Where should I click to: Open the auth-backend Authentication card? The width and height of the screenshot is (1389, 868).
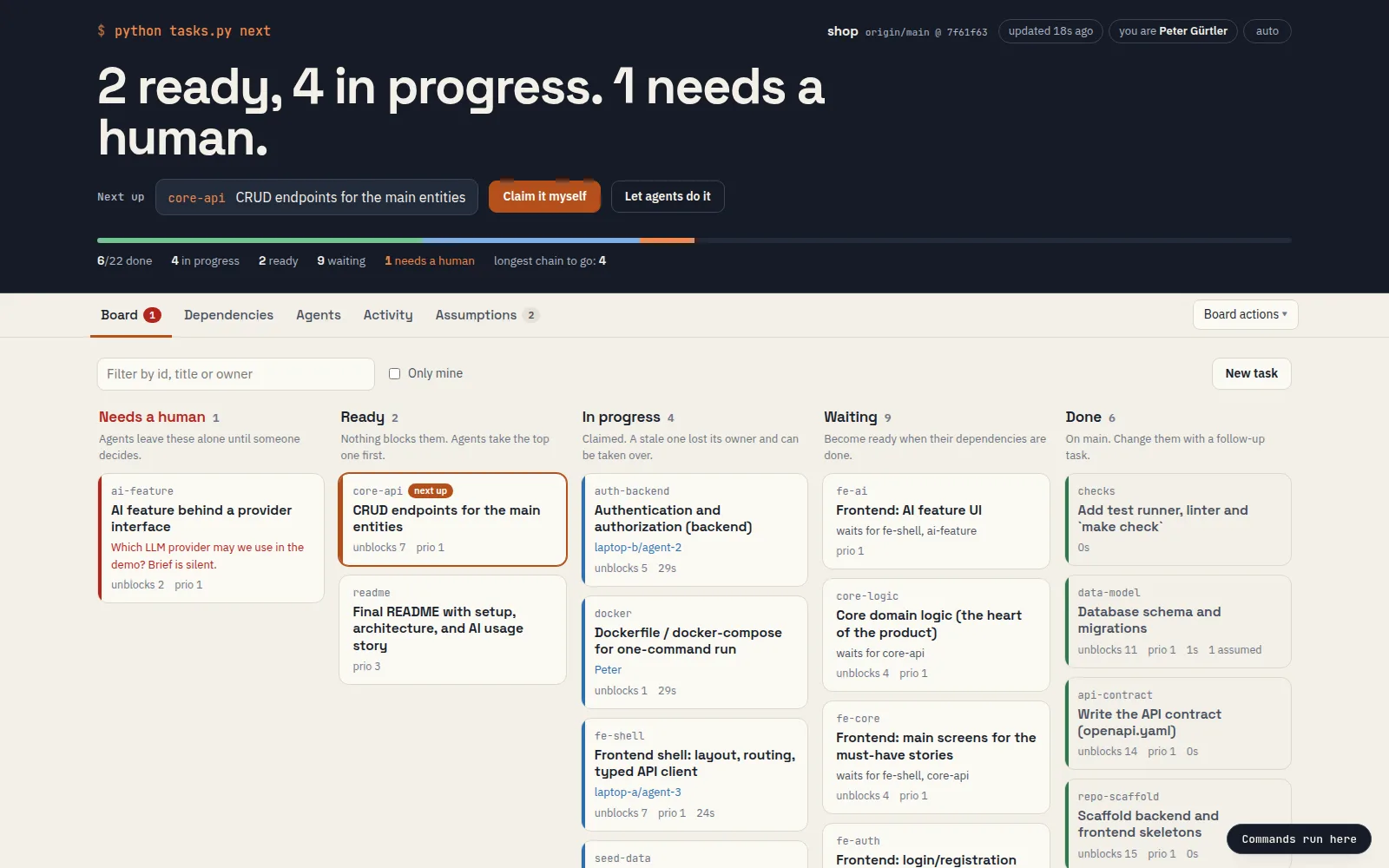point(694,529)
